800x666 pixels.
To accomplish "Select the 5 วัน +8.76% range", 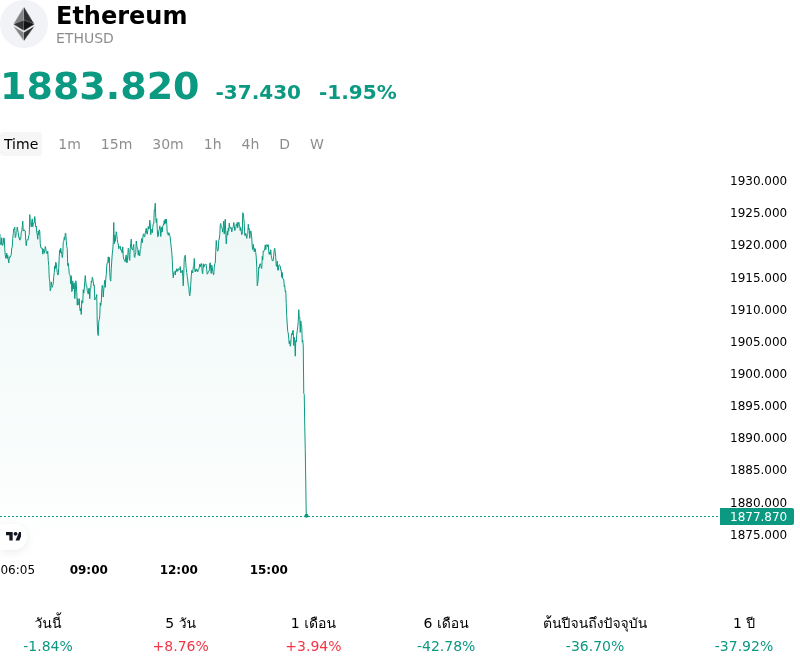I will coord(181,634).
